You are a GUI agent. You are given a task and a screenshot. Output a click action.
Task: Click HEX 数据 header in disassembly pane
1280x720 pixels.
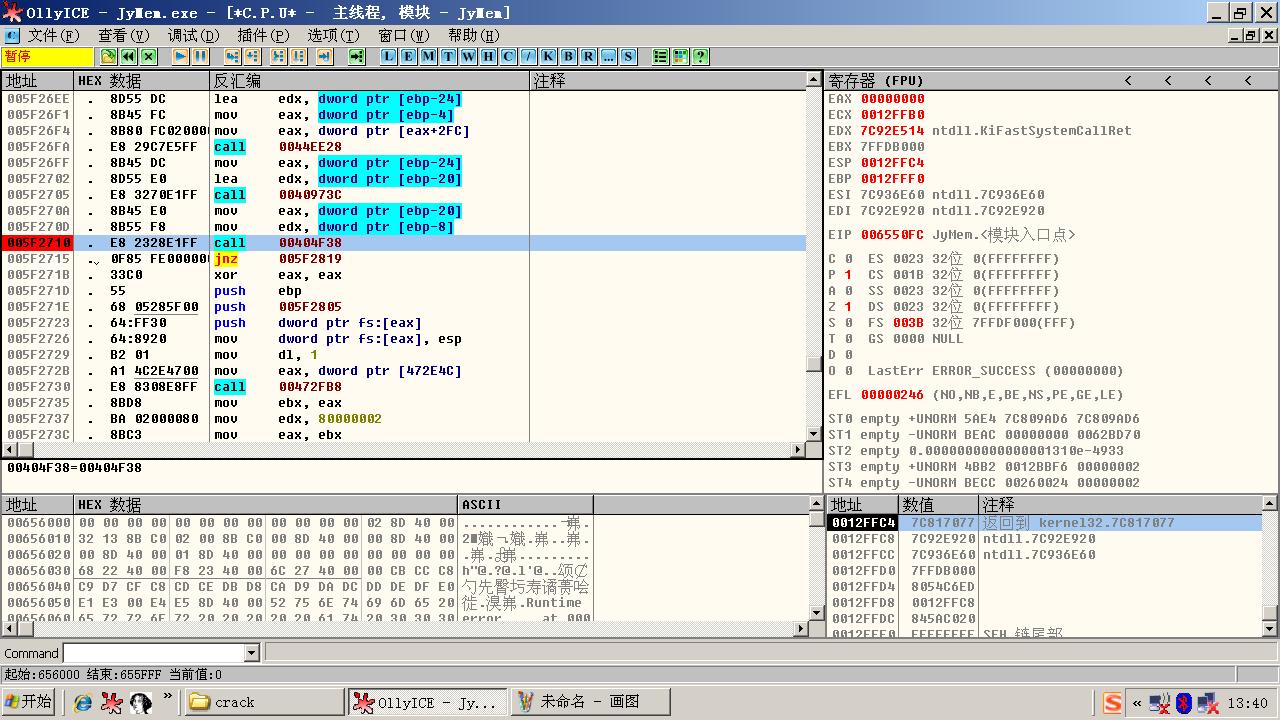click(141, 80)
